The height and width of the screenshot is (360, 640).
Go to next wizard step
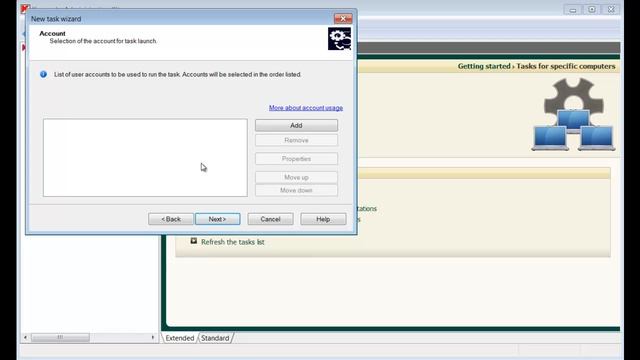coord(218,219)
